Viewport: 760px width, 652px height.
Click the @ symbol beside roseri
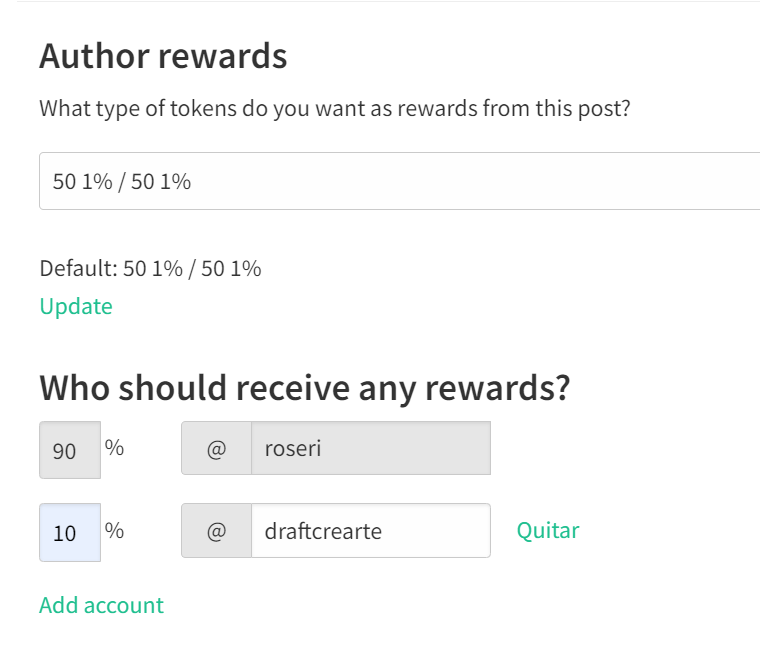216,449
